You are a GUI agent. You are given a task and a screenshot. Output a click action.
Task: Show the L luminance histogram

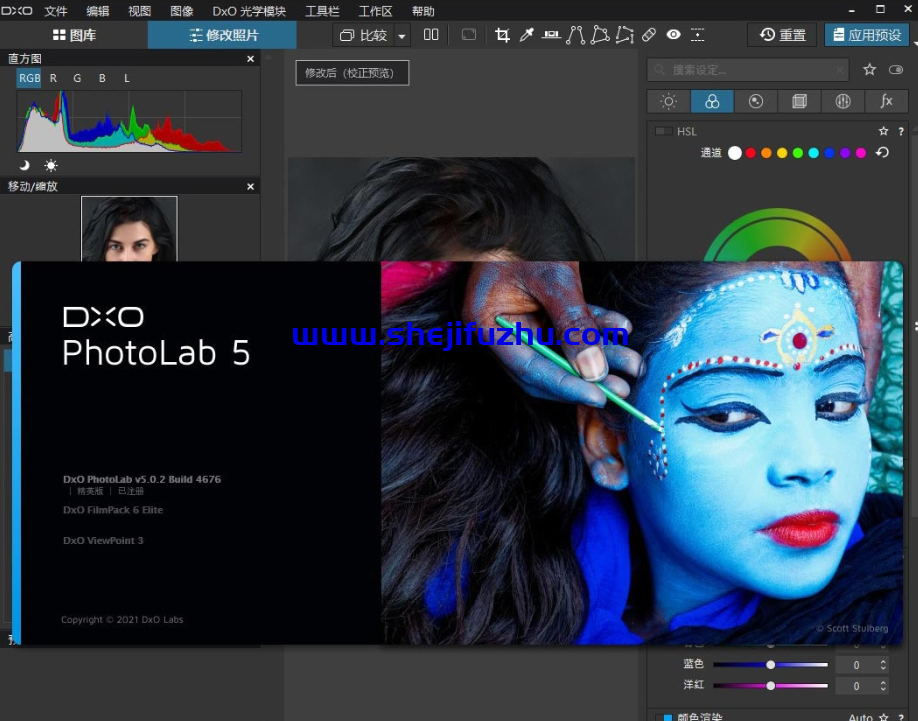(x=126, y=78)
